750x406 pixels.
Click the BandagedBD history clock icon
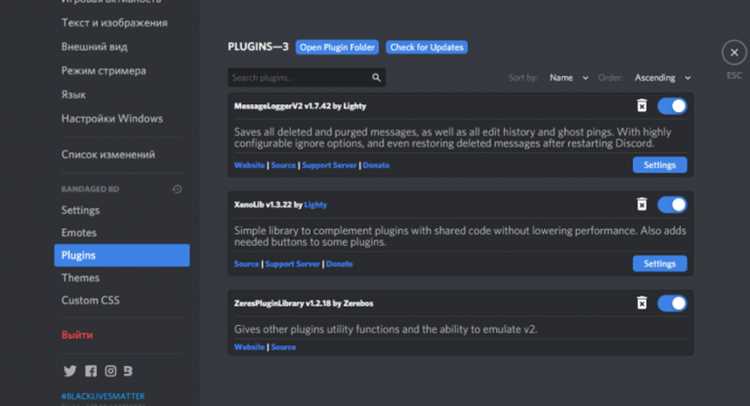[177, 189]
